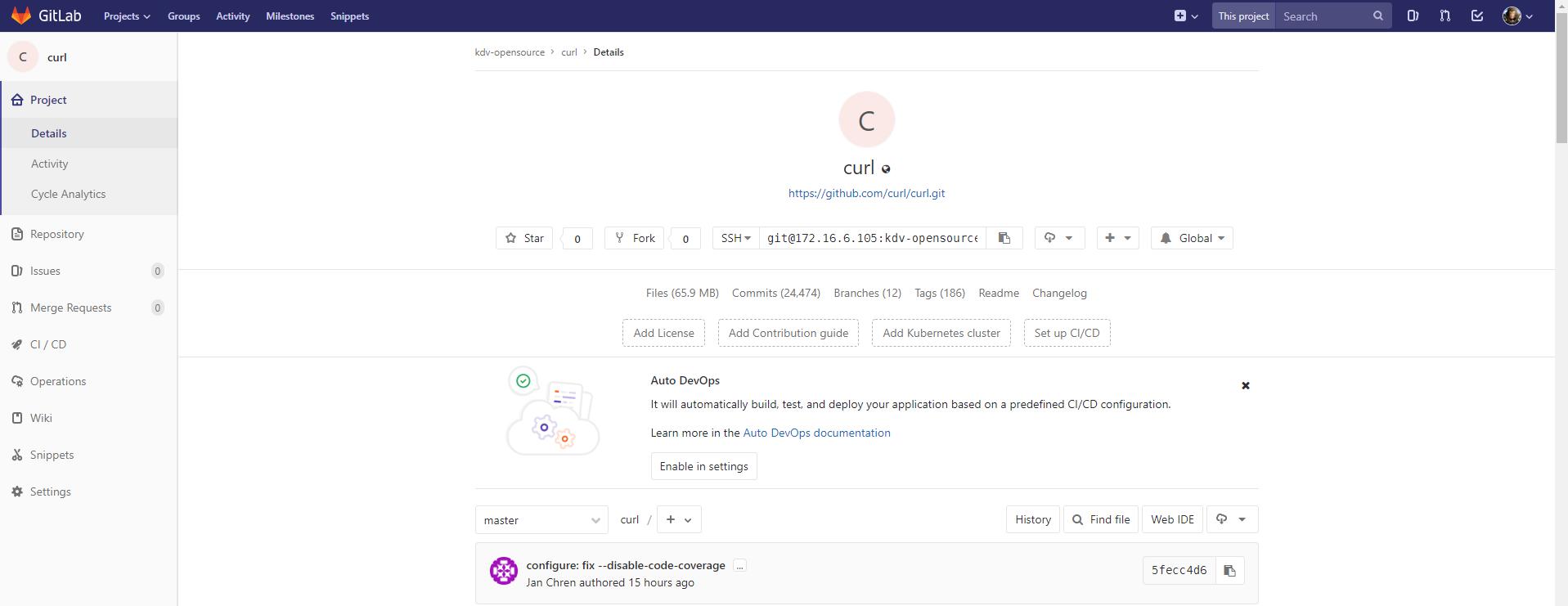
Task: Open the download source dropdown near Web IDE
Action: point(1231,519)
